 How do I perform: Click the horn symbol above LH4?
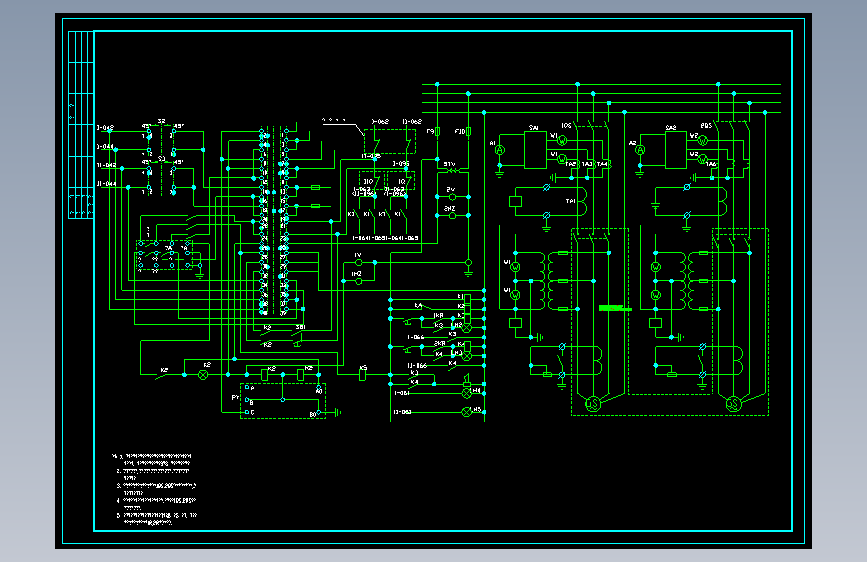[467, 379]
